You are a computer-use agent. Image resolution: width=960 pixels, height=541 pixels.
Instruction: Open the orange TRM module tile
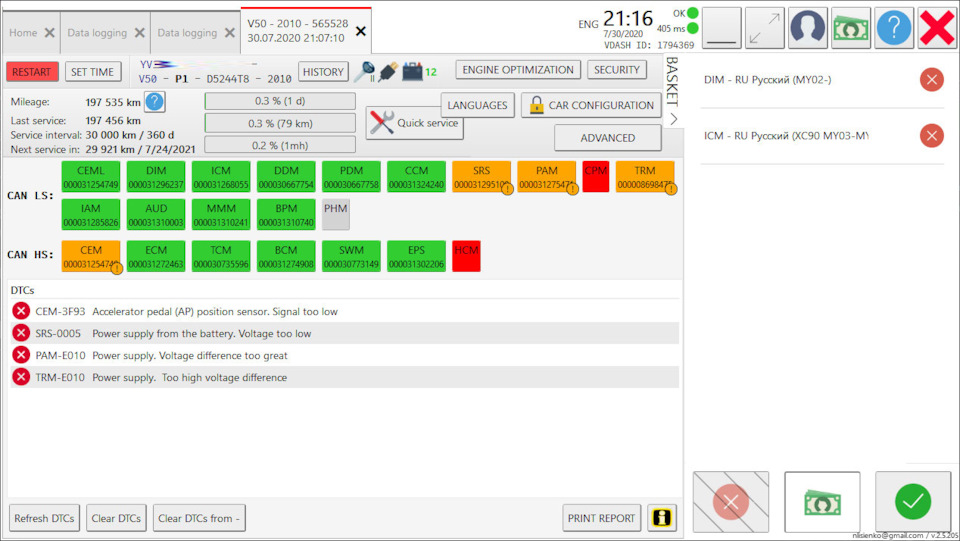tap(645, 177)
